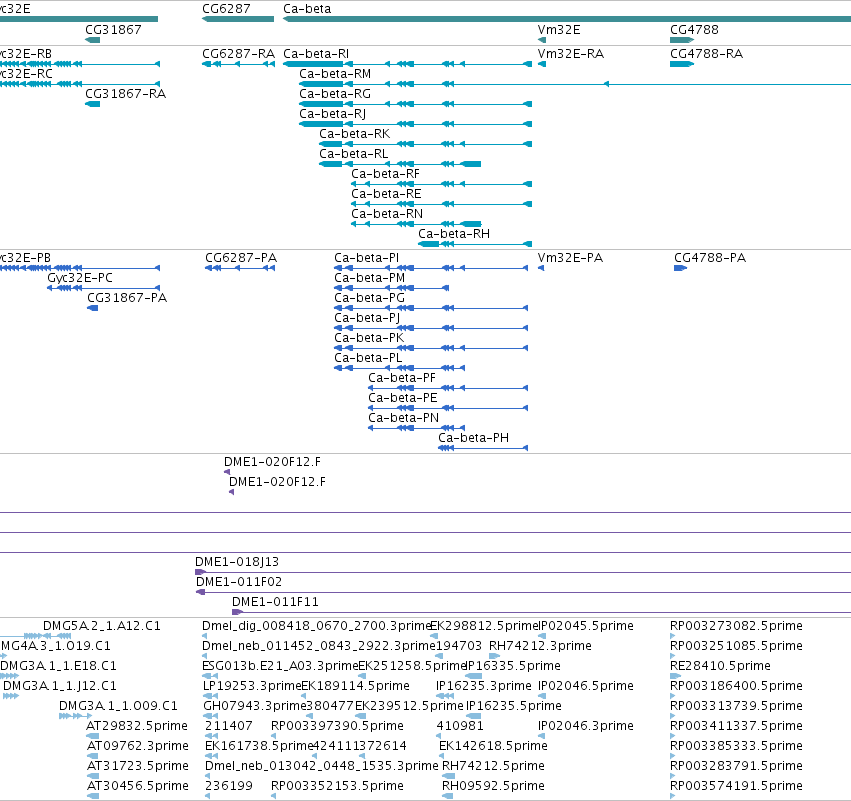Viewport: 851px width, 801px height.
Task: Click EST label DMG3A1_1.E18.C1
Action: 58,666
